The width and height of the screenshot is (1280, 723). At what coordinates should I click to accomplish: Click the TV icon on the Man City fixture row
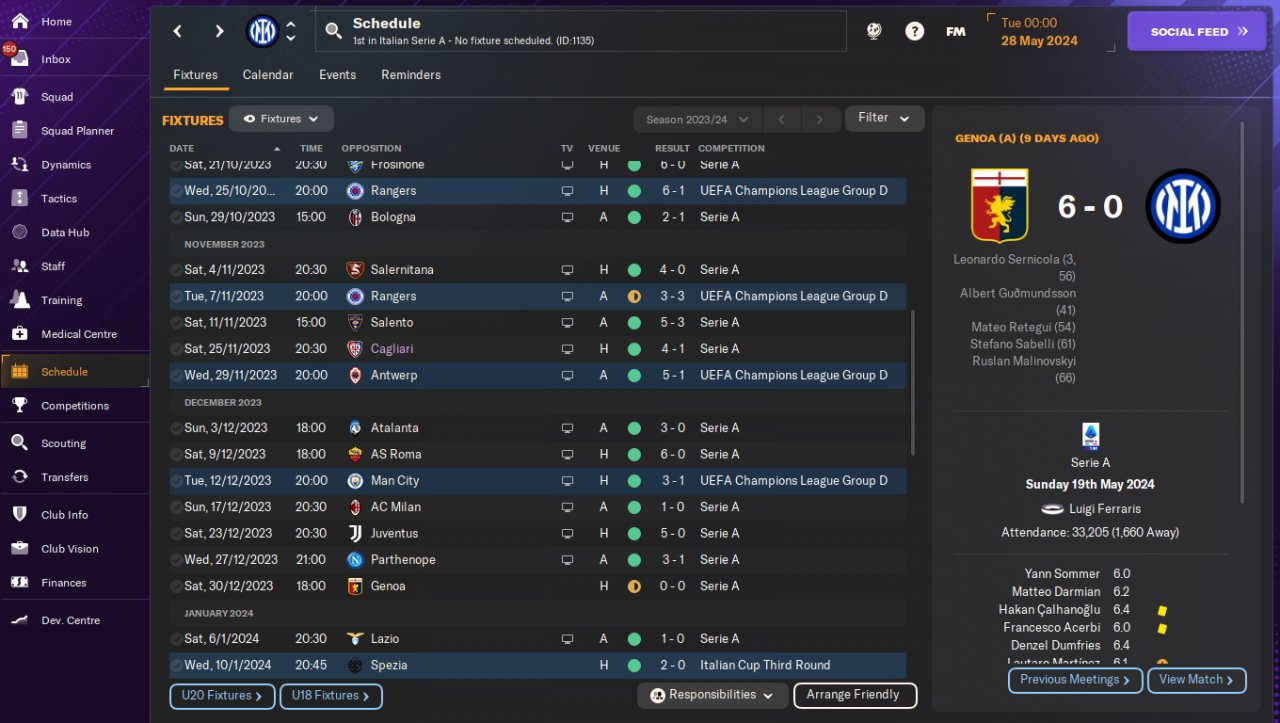pos(567,481)
